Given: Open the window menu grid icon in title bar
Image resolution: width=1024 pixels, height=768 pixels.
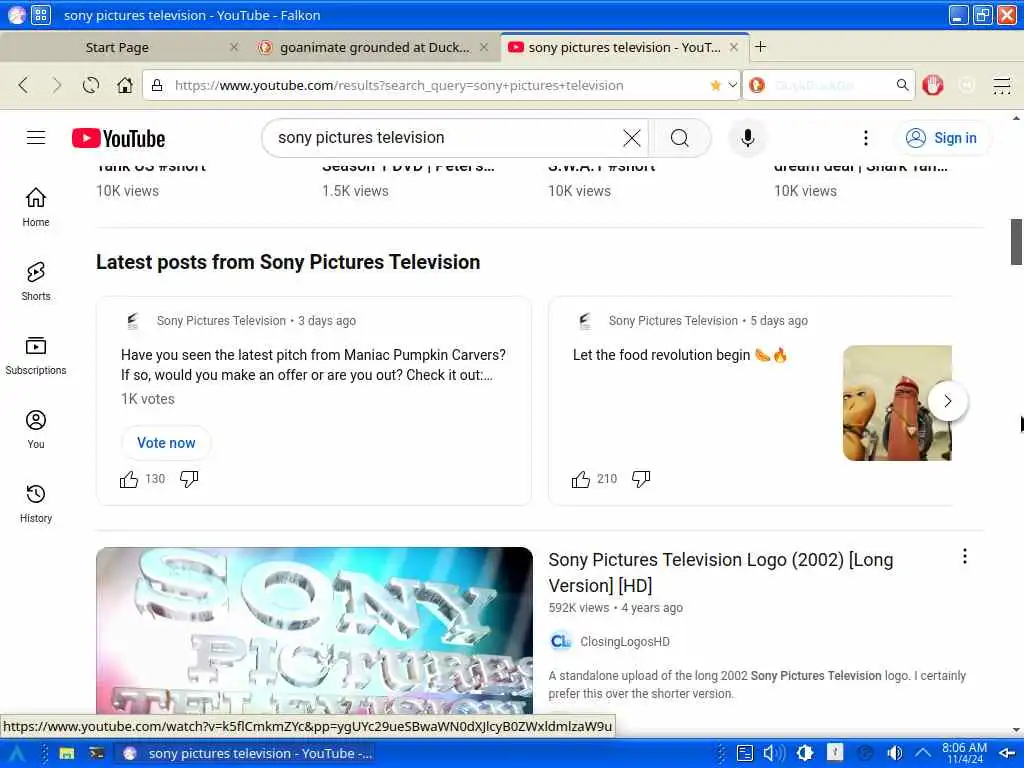Looking at the screenshot, I should [40, 14].
